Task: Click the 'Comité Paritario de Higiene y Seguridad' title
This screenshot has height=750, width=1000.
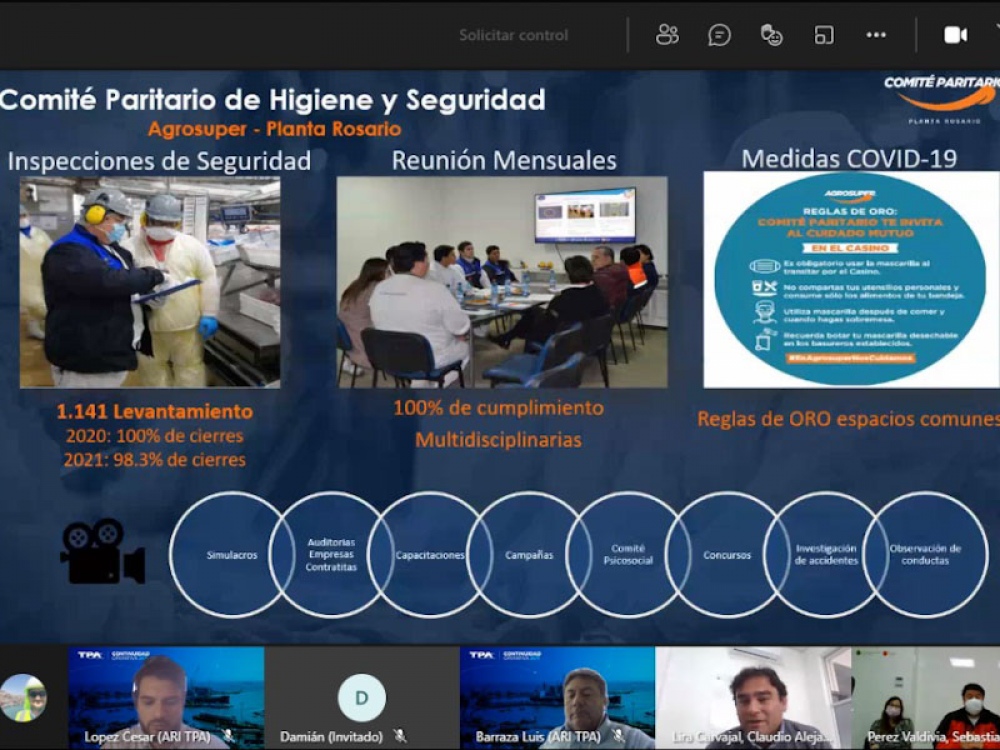Action: 272,100
